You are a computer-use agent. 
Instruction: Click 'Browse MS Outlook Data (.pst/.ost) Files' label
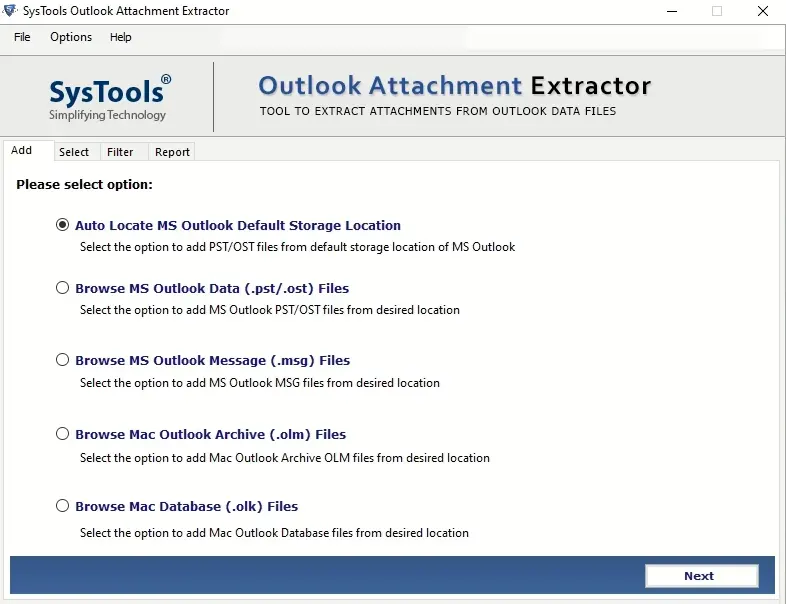[212, 289]
